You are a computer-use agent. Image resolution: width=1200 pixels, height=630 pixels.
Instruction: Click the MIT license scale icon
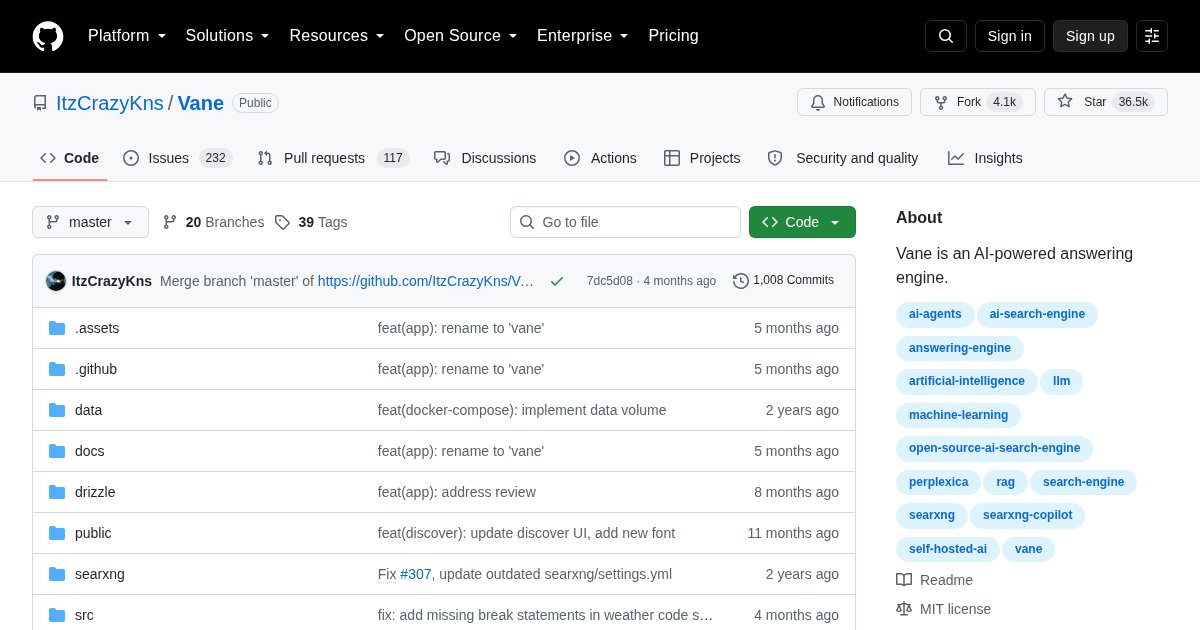point(904,609)
